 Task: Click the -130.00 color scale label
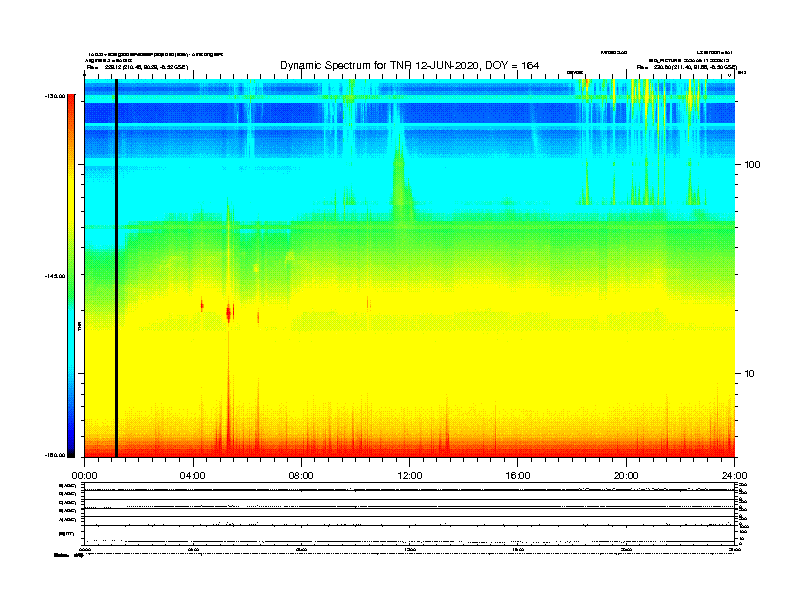(55, 96)
